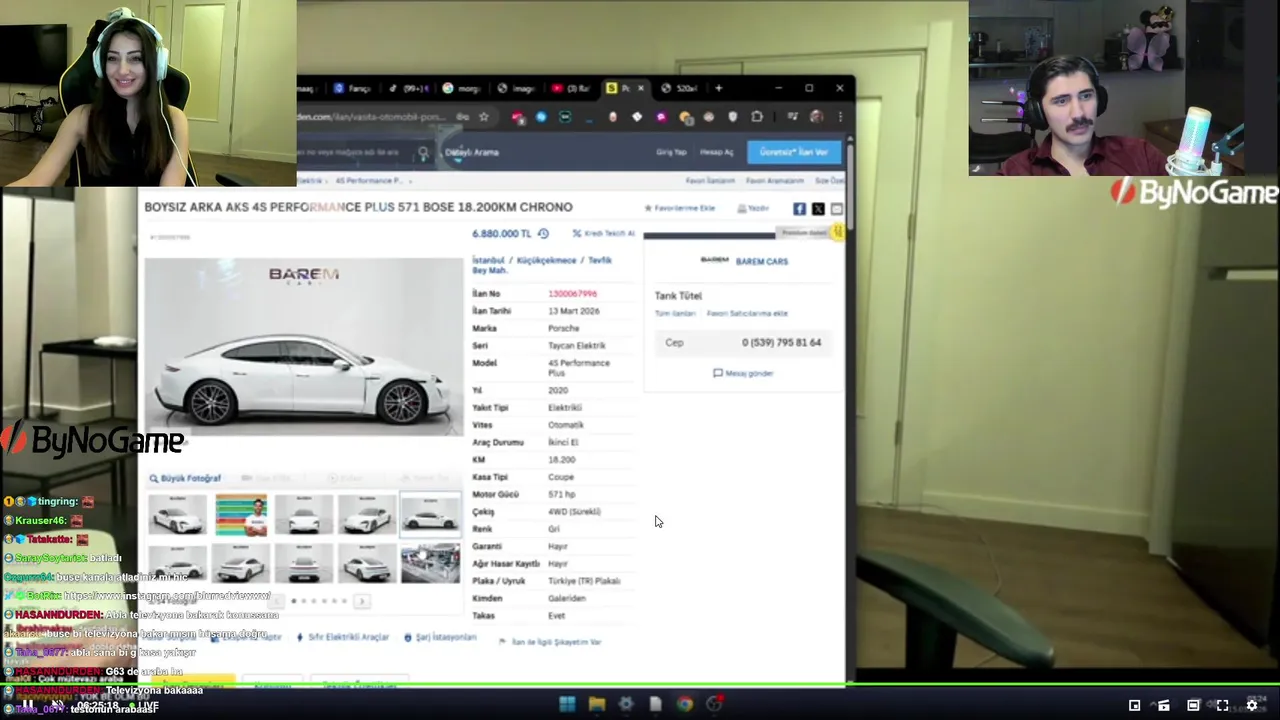This screenshot has height=720, width=1280.
Task: Switch to the 'Fanşı' browser tab
Action: (352, 88)
